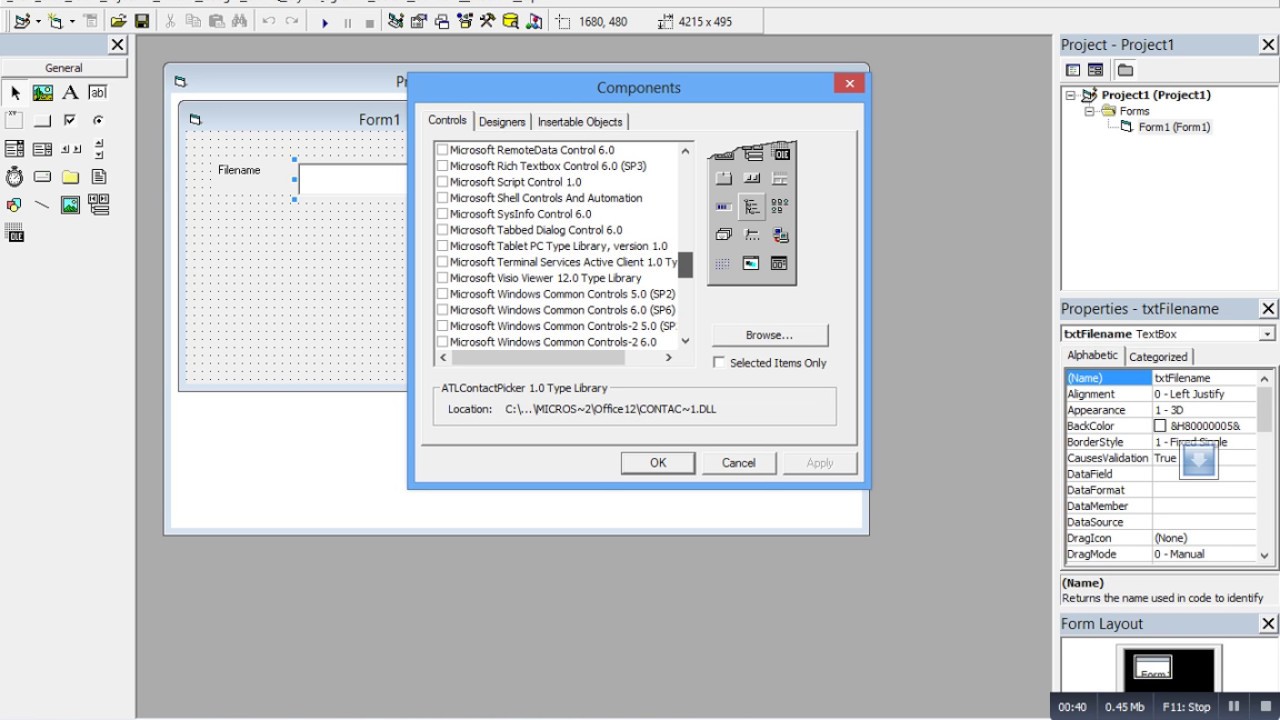
Task: Select the DriveListBox tool
Action: [x=43, y=177]
